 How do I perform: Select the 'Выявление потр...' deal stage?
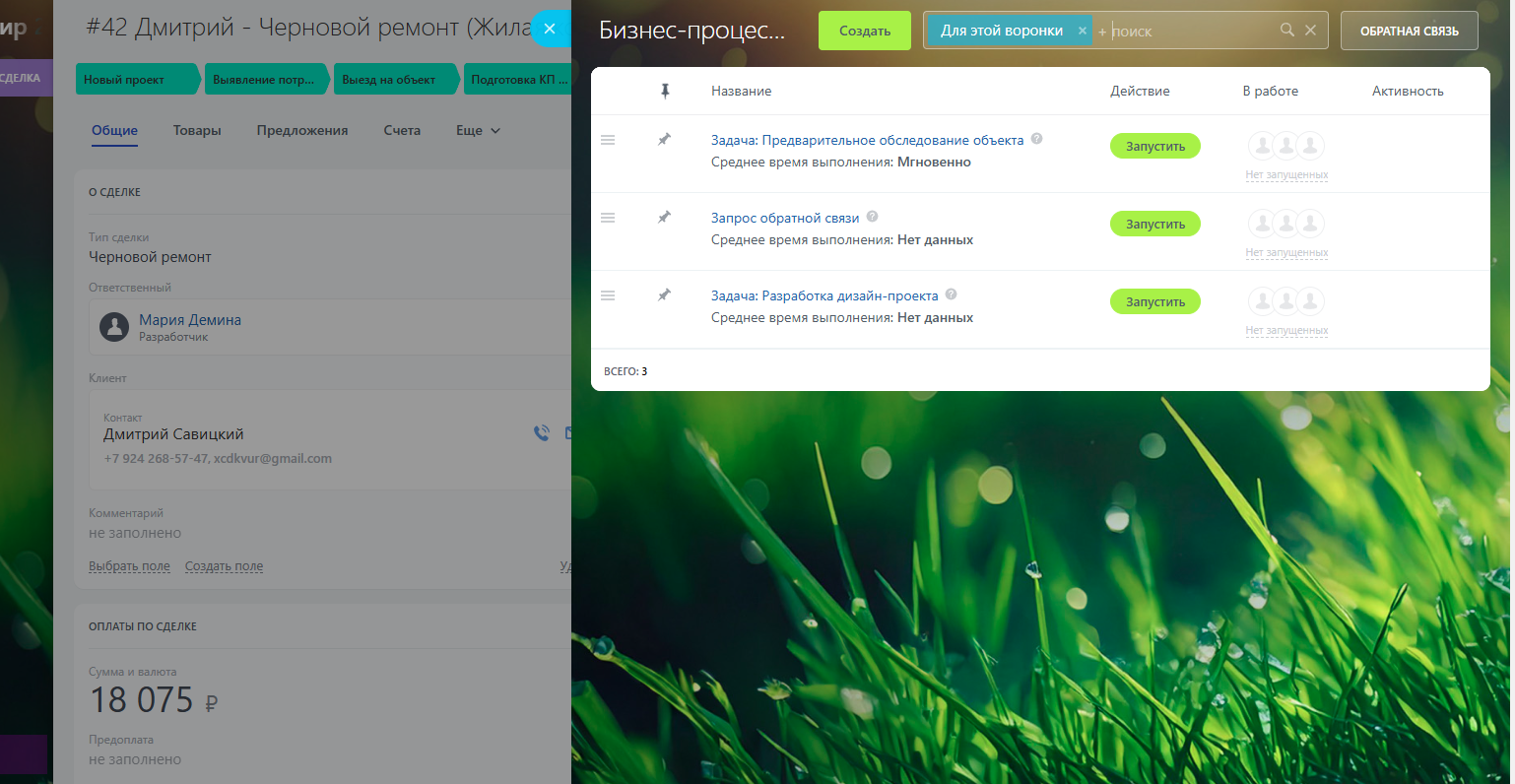pos(266,79)
